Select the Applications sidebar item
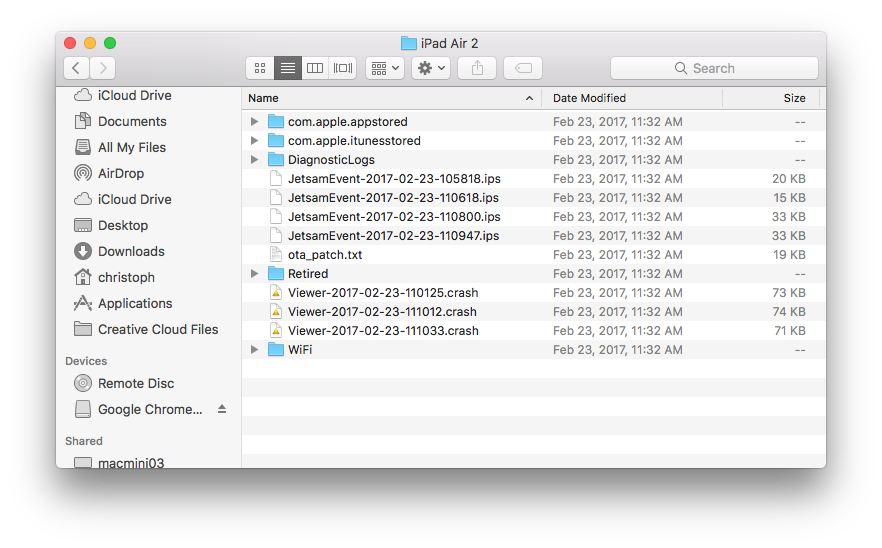This screenshot has width=882, height=548. pyautogui.click(x=134, y=303)
